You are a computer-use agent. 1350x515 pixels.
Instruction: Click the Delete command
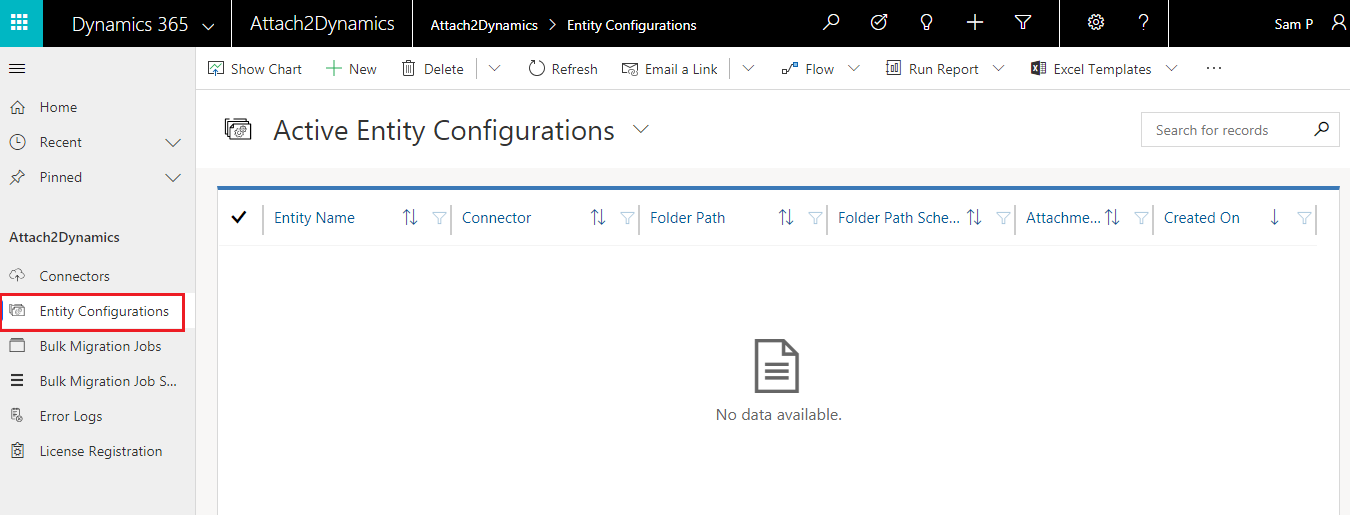(432, 69)
